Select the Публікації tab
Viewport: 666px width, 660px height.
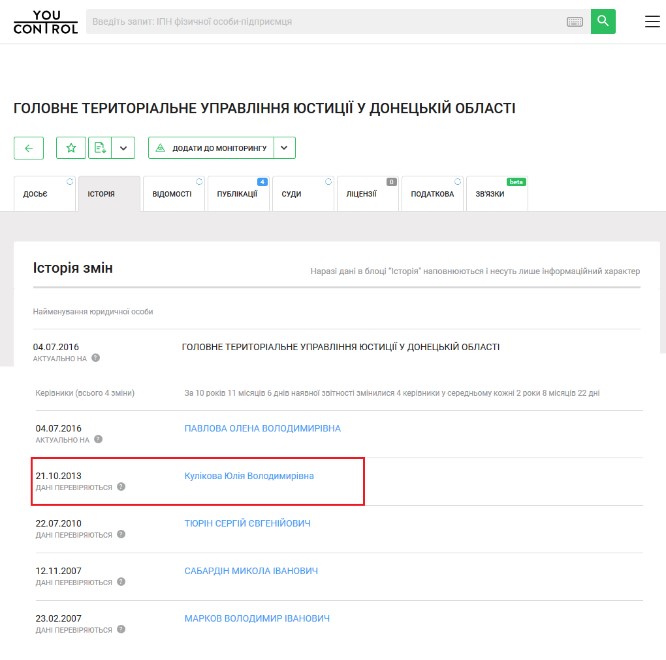pos(237,194)
